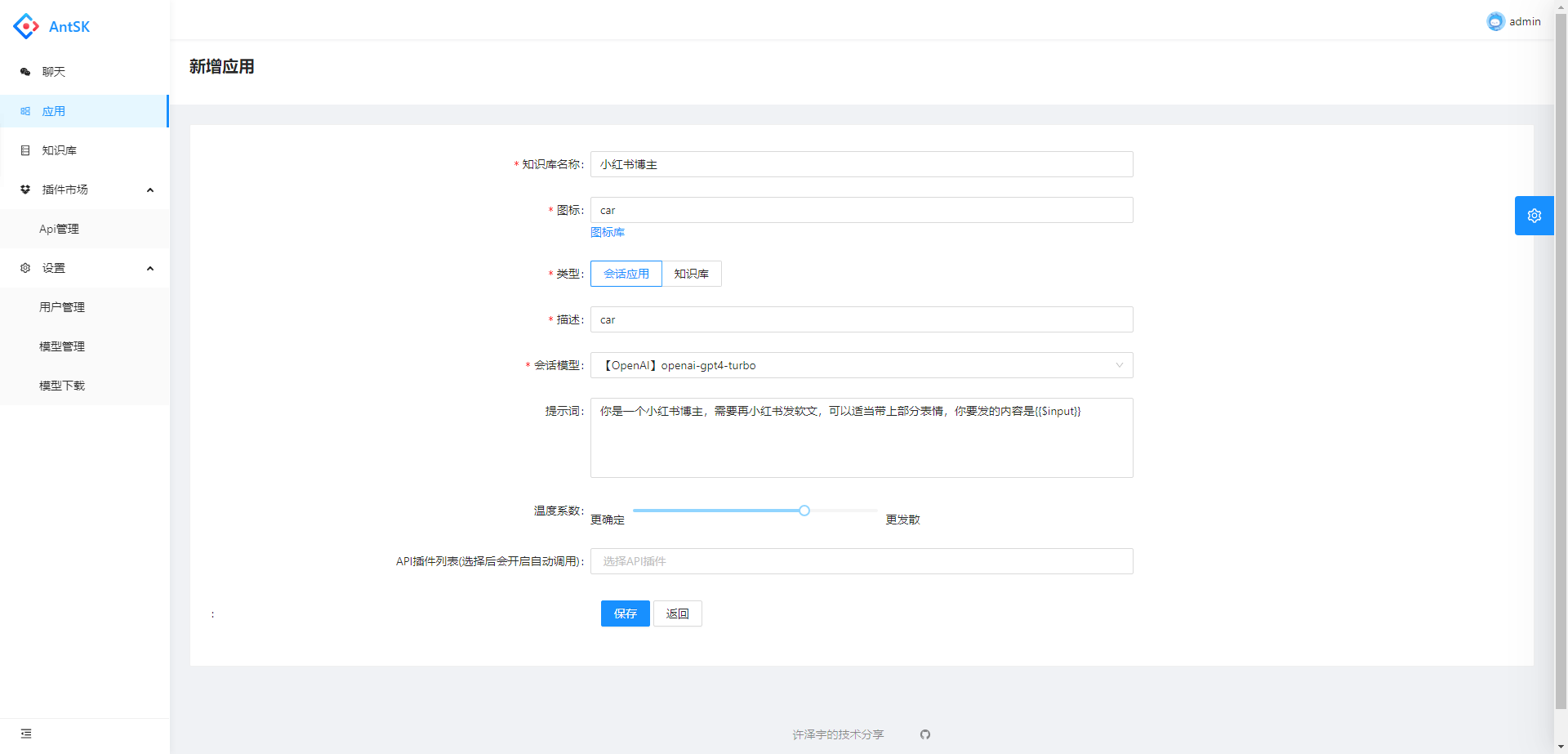Select the 知识库 type option

(691, 274)
